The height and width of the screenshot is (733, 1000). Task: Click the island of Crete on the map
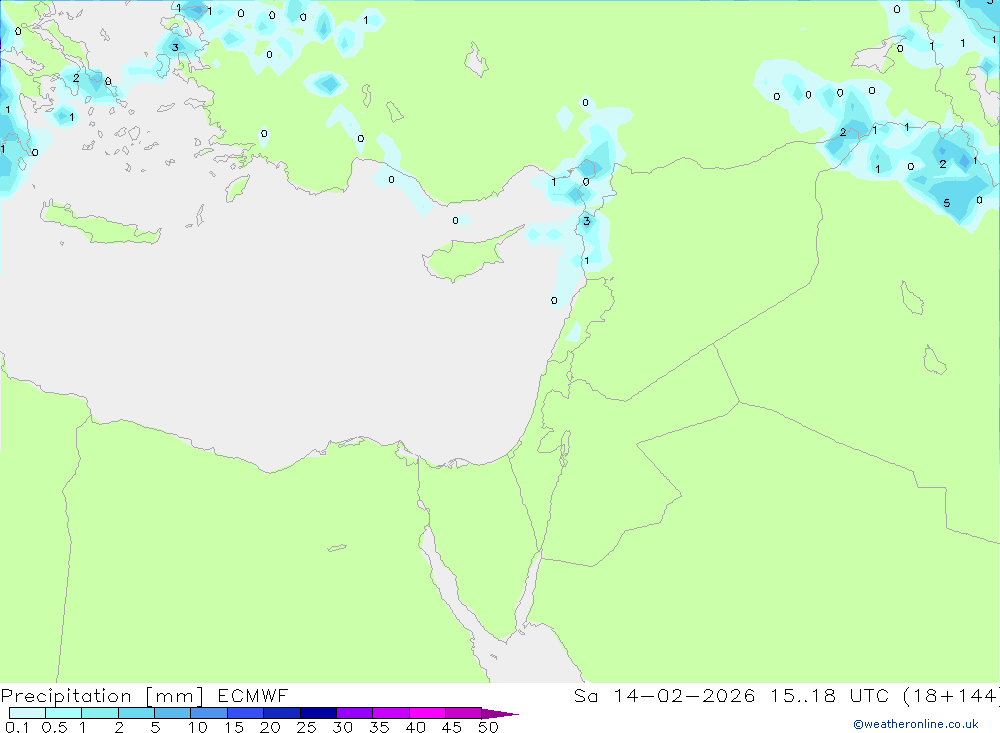click(x=99, y=223)
